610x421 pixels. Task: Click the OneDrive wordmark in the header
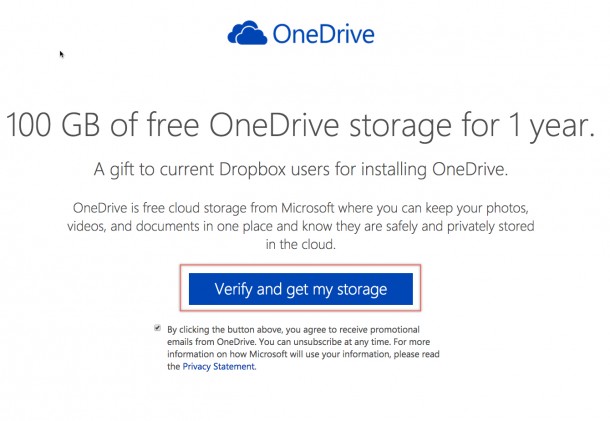pyautogui.click(x=321, y=35)
